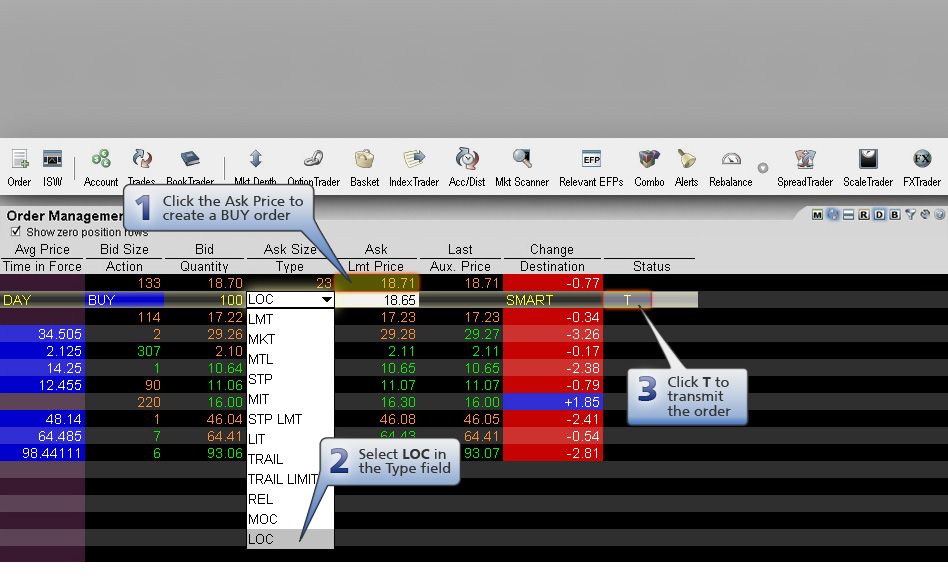Select LMT order type
Viewport: 948px width, 580px height.
[290, 319]
